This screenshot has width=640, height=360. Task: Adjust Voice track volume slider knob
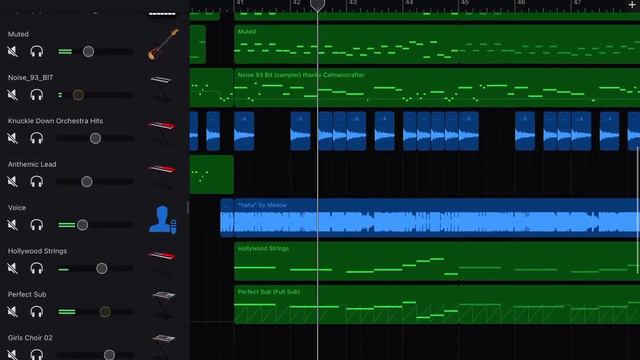click(x=82, y=225)
